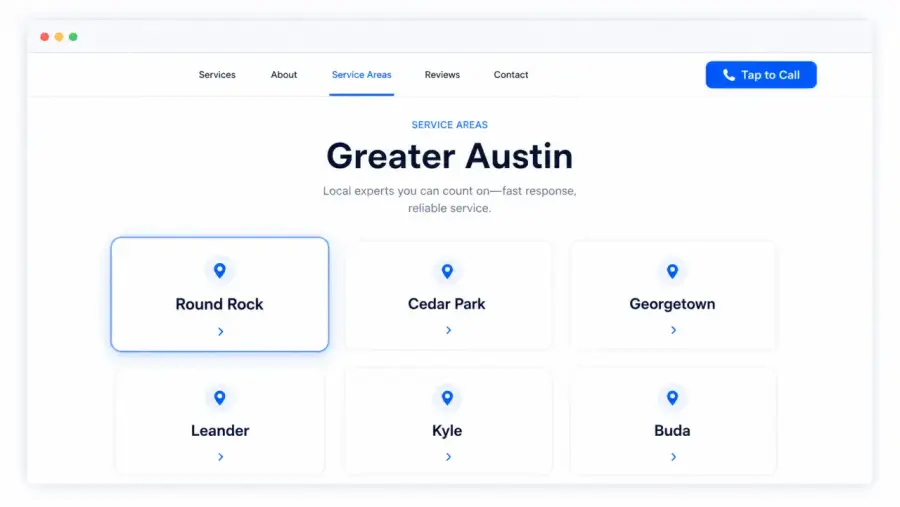Click the Tap to Call button label
900x507 pixels.
[770, 75]
